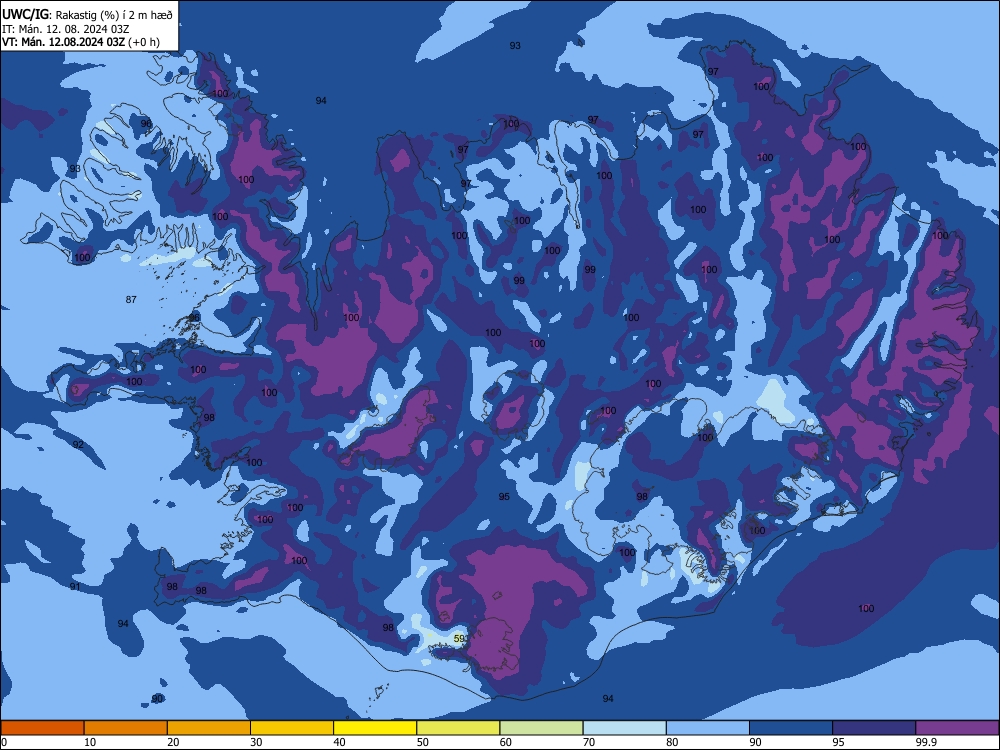
Task: Click the bold 'VT: Mán. 12.08.2024 03Z' line
Action: 64,42
